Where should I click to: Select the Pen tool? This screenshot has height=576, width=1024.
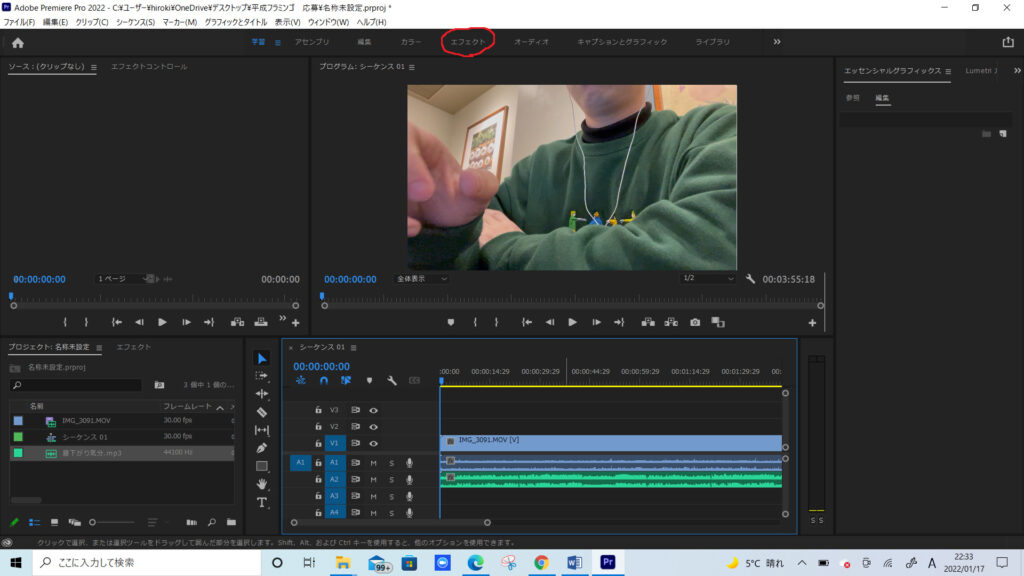[x=262, y=448]
